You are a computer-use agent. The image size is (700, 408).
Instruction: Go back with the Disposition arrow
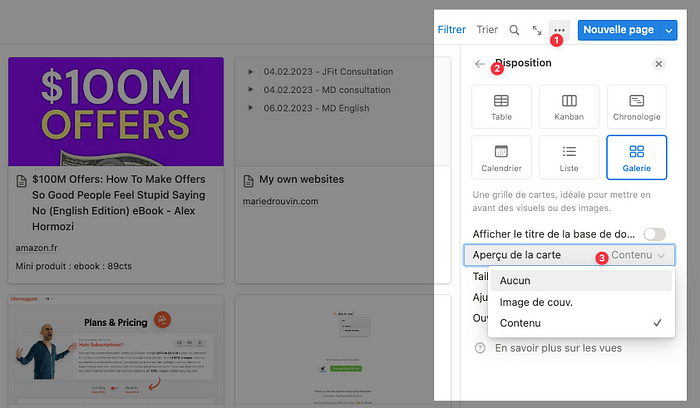480,64
